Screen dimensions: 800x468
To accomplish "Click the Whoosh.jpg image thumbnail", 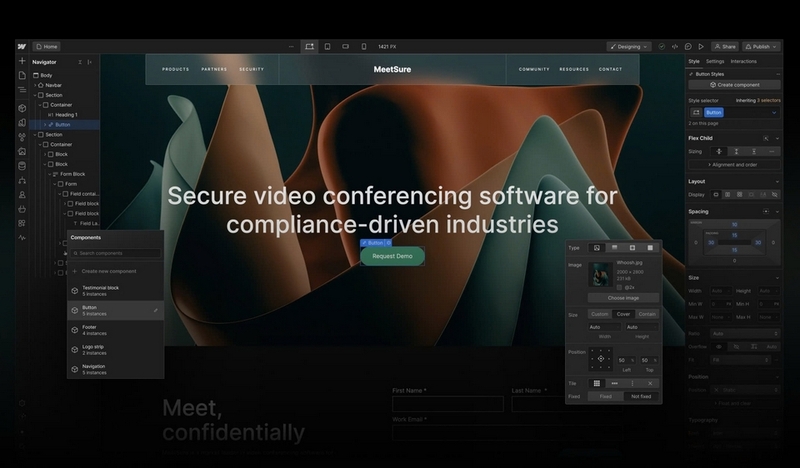I will (600, 275).
